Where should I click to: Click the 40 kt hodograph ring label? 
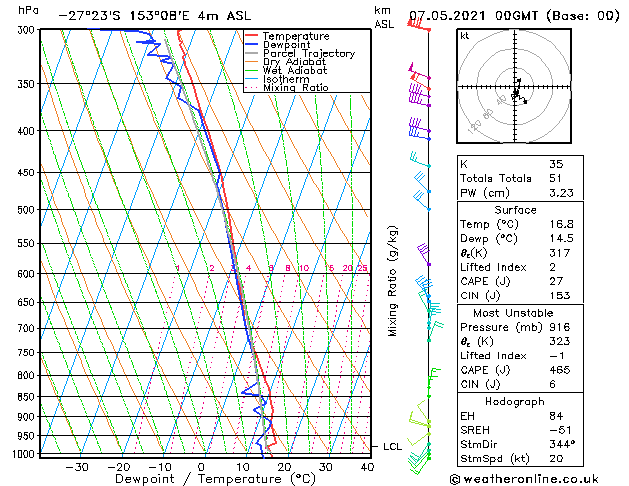501,100
